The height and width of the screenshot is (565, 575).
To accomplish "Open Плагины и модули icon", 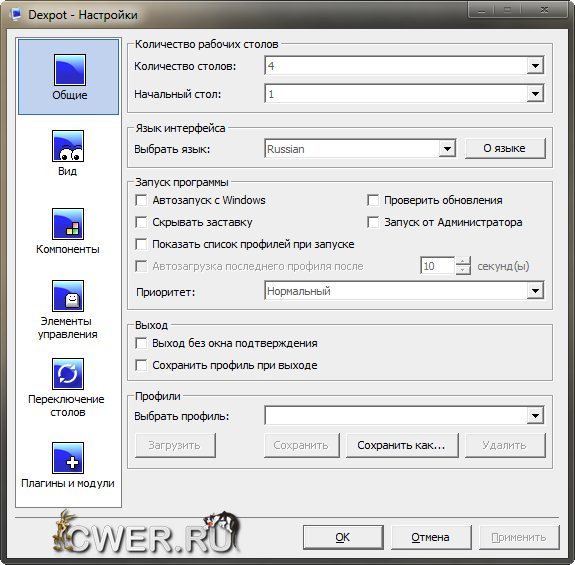I will (68, 458).
